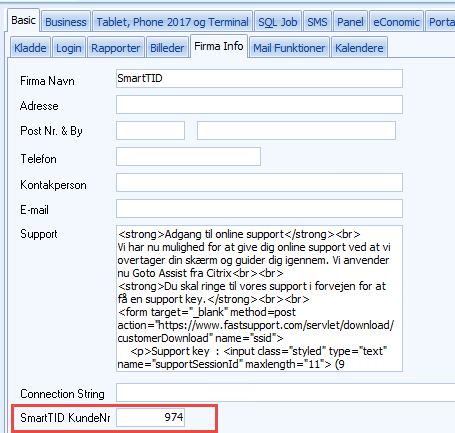Select the Firma Info sub-tab
Screen dimensions: 455x433
click(x=219, y=46)
